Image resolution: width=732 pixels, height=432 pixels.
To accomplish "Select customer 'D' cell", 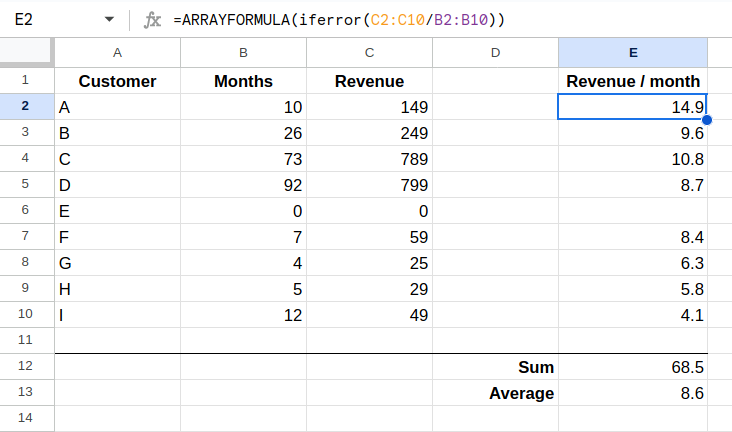I will (x=118, y=184).
